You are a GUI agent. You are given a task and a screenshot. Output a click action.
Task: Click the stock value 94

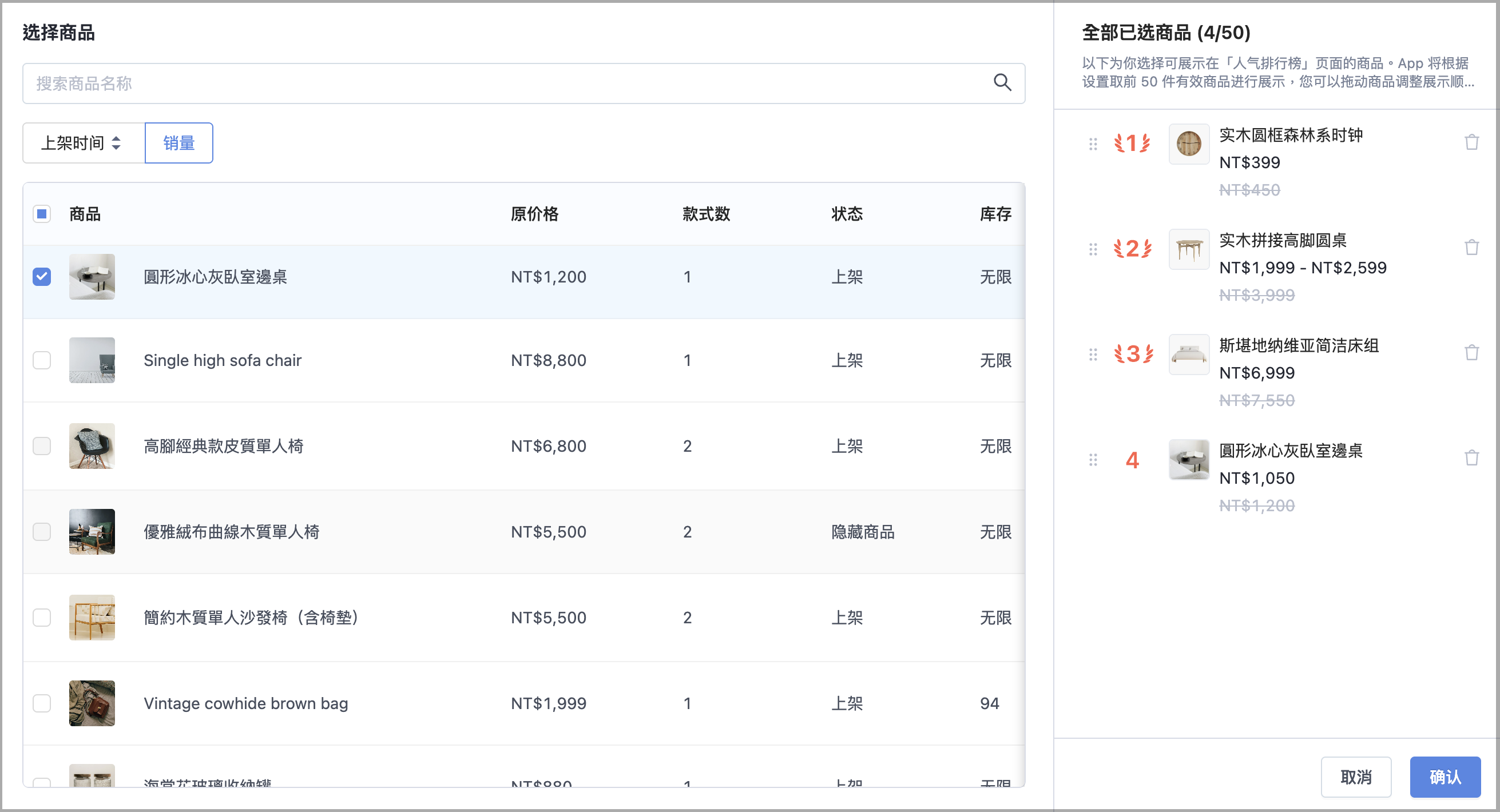click(x=989, y=703)
